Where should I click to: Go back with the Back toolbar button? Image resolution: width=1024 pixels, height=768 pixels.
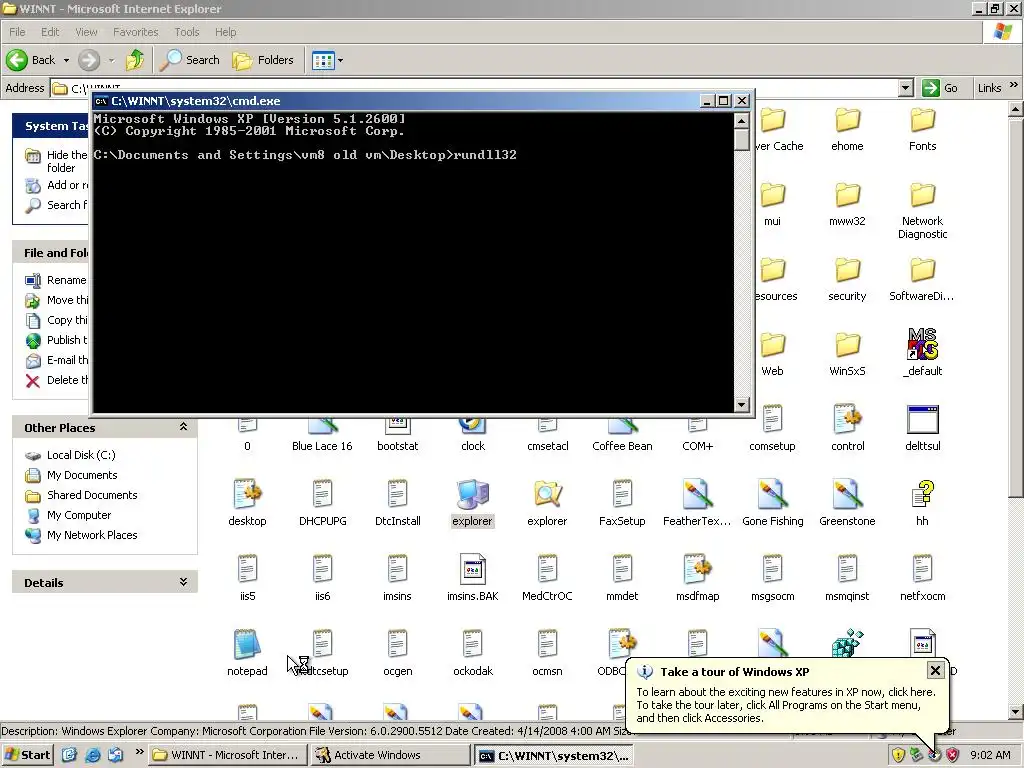(31, 60)
